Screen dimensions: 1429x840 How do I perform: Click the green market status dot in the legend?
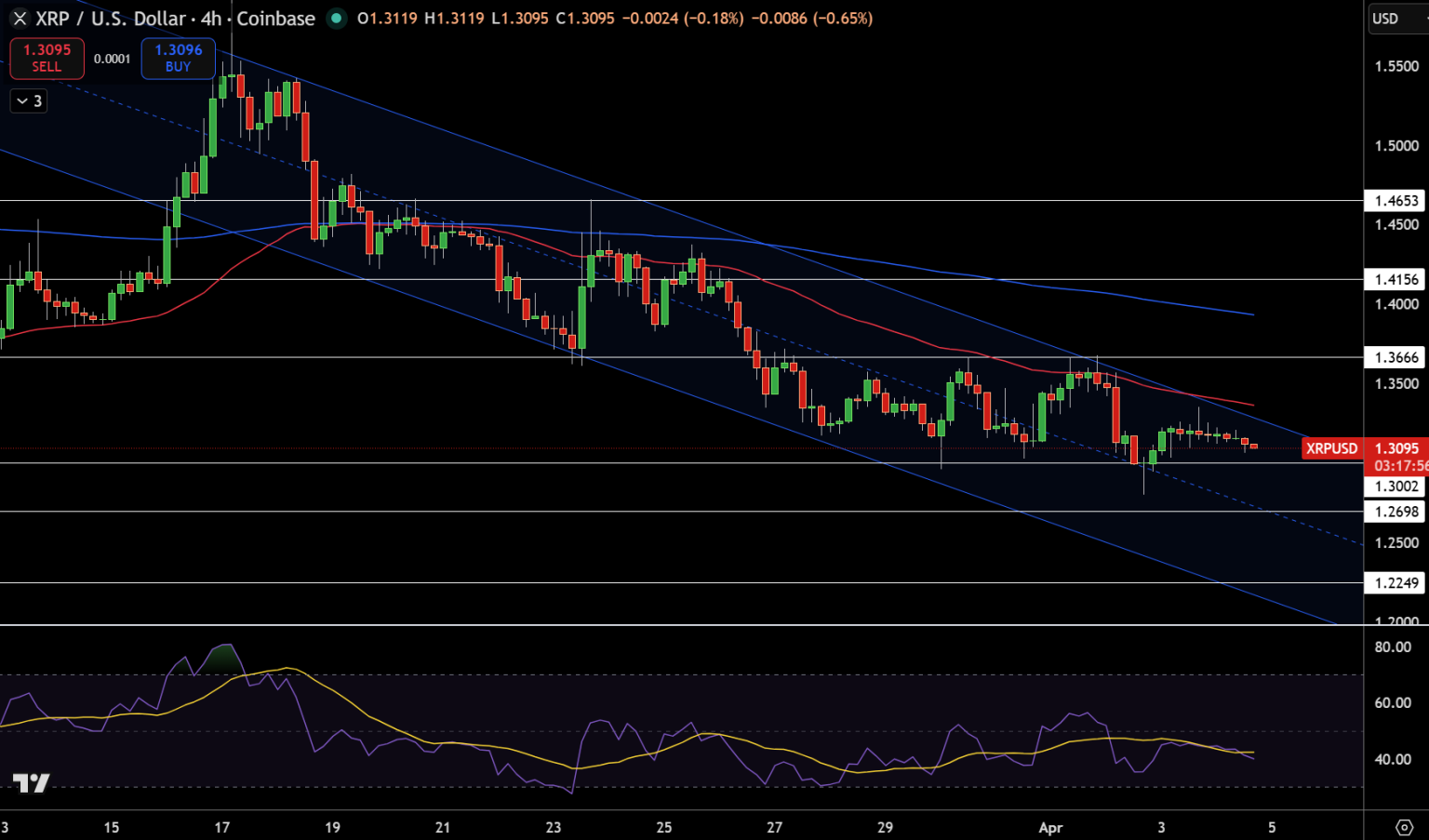[335, 18]
